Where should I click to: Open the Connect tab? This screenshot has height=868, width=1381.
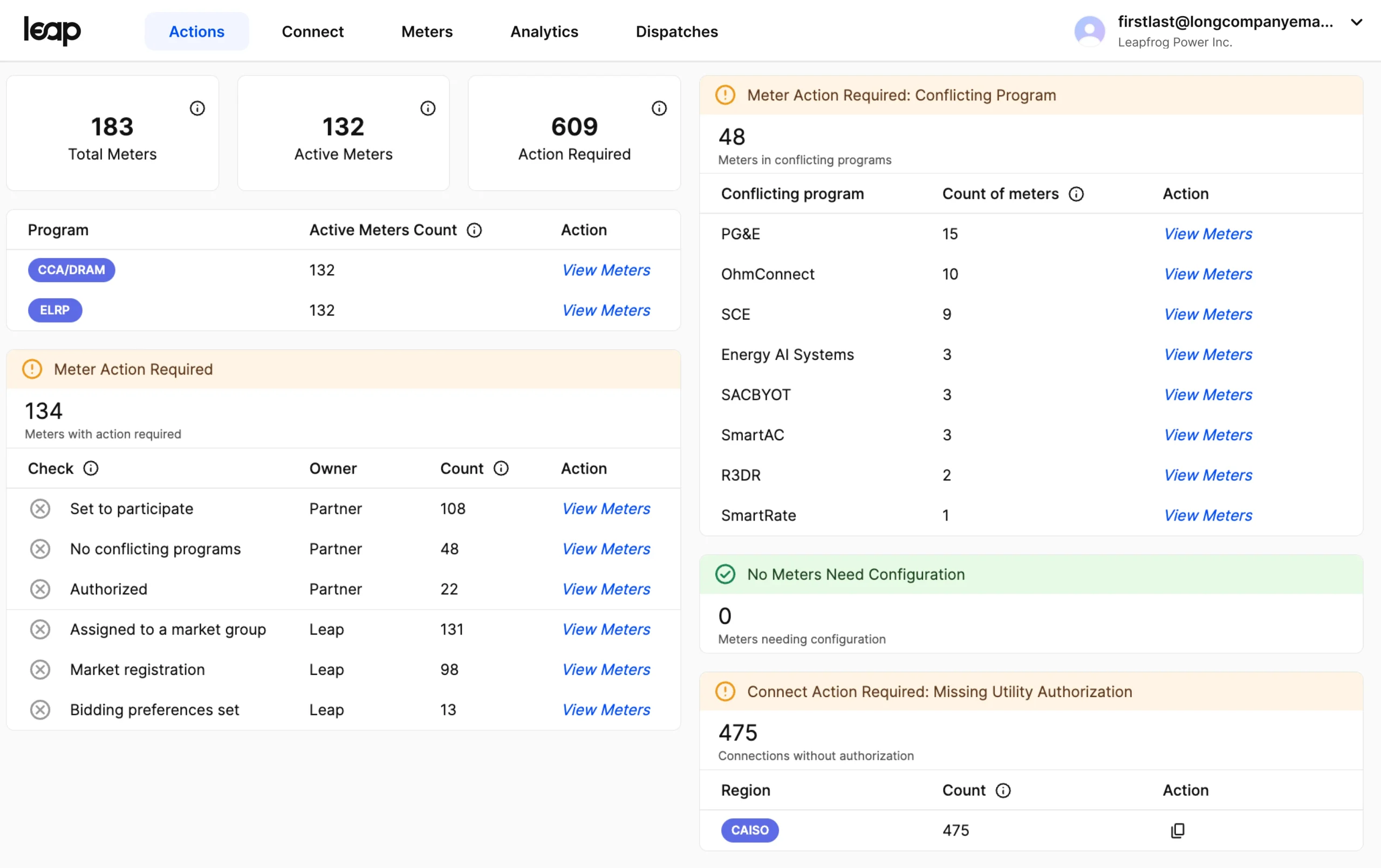[312, 31]
